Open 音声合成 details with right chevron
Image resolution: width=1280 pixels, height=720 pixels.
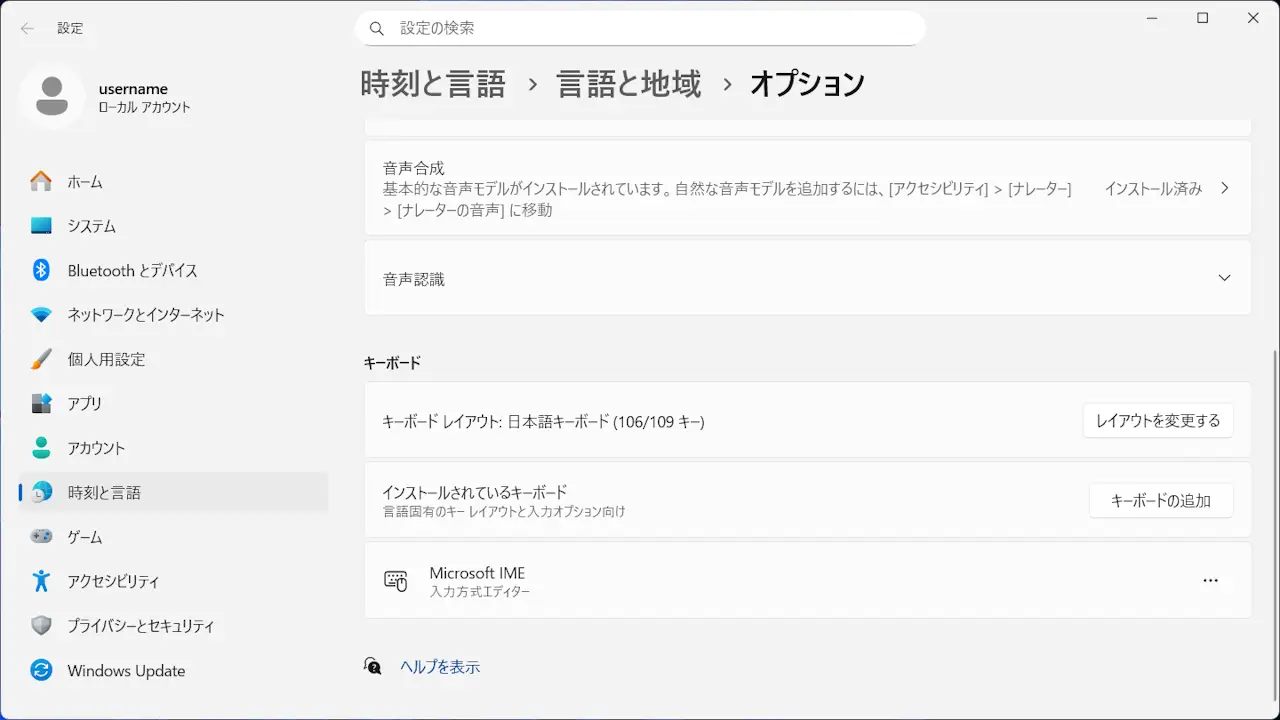[x=1224, y=188]
